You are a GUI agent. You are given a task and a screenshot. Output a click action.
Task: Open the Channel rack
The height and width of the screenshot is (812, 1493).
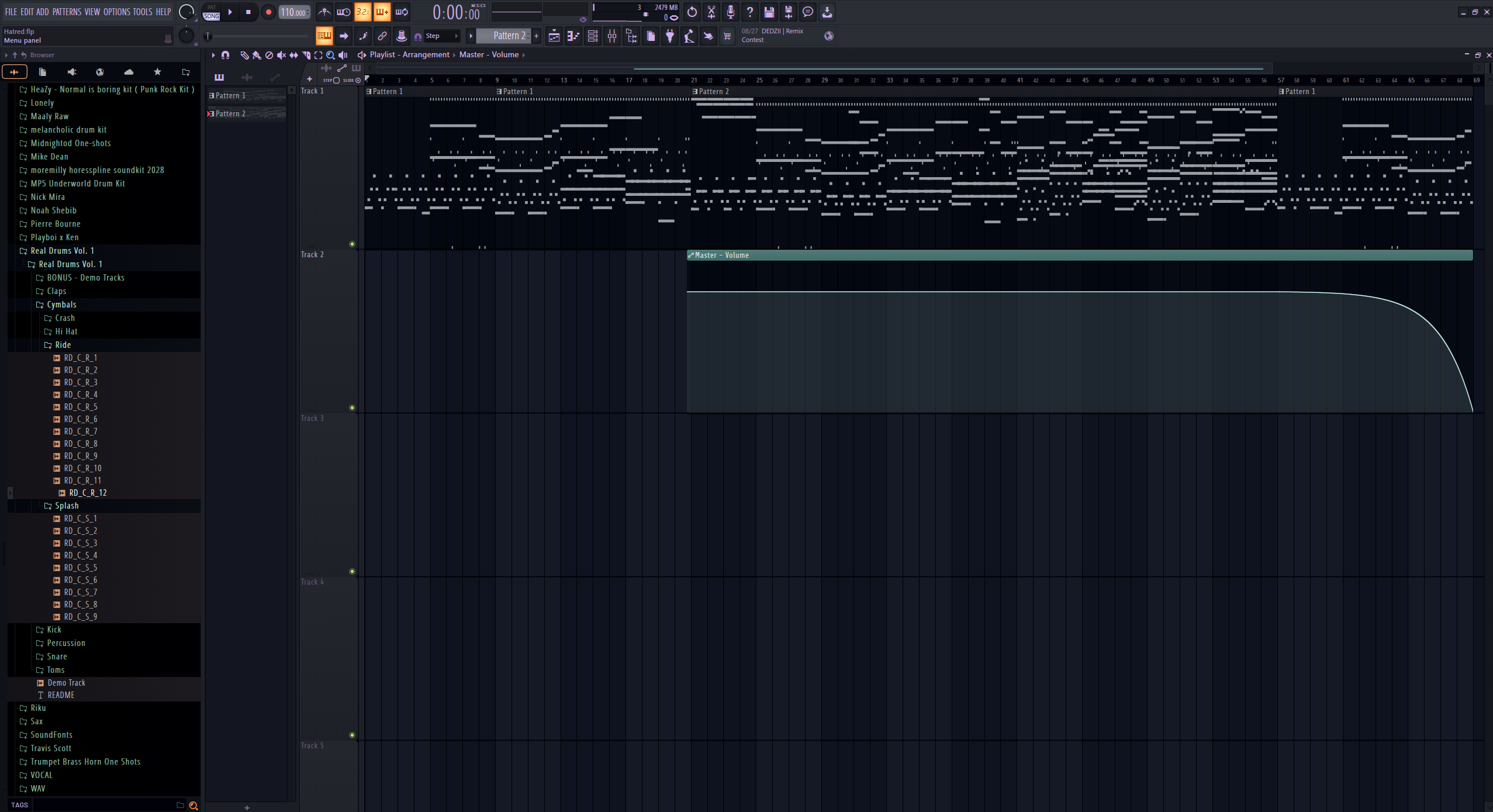pyautogui.click(x=592, y=36)
